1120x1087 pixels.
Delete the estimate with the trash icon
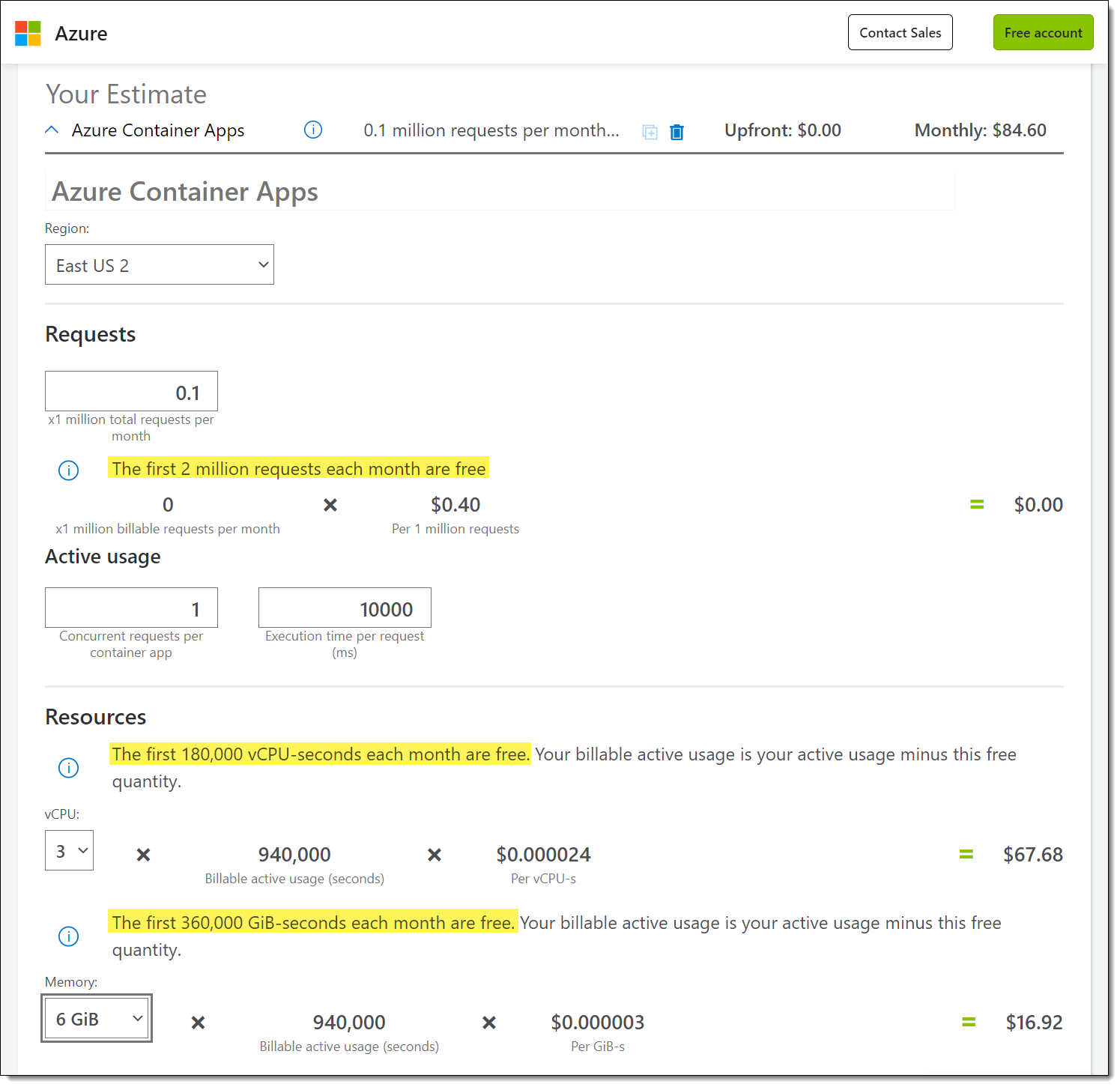pos(676,132)
